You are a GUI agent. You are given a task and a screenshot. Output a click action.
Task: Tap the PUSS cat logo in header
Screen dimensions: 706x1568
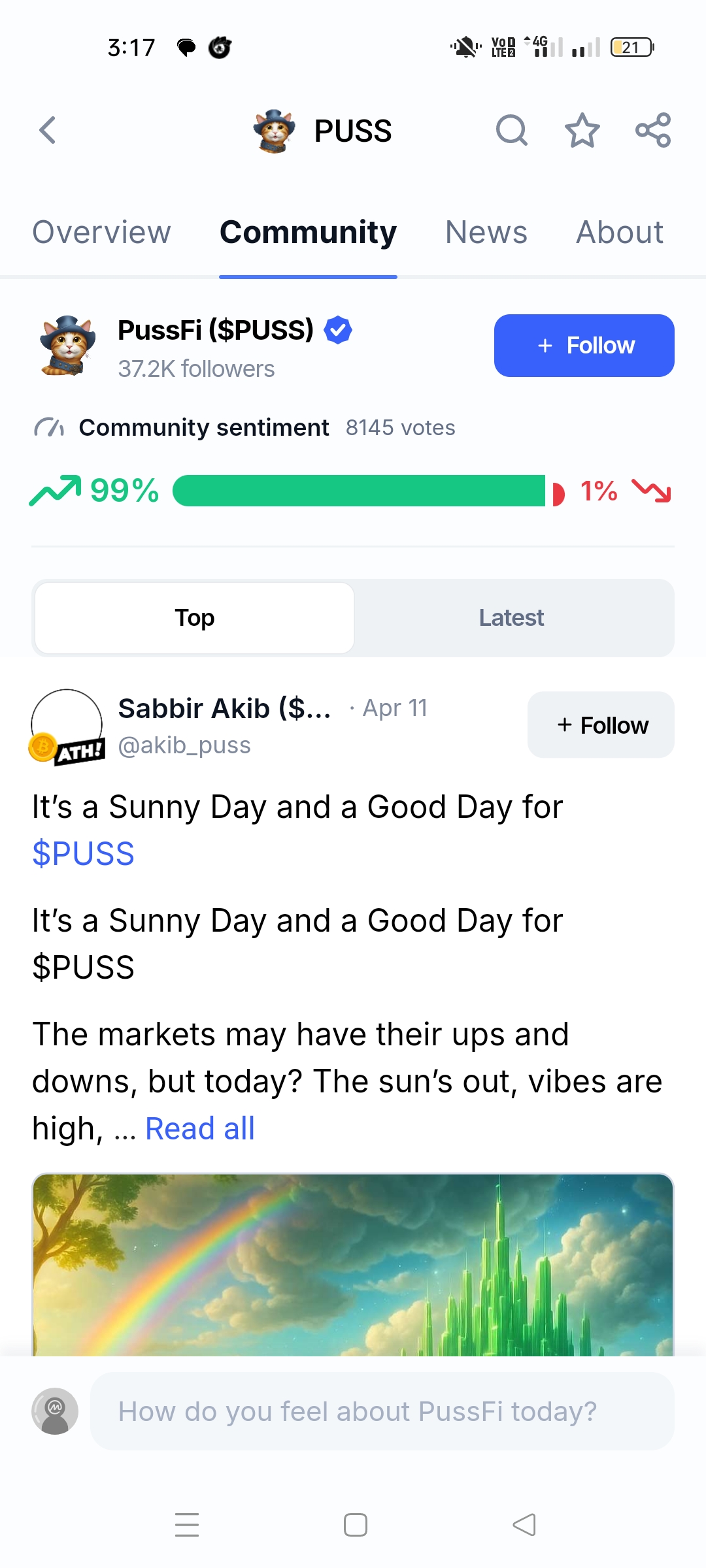click(274, 131)
